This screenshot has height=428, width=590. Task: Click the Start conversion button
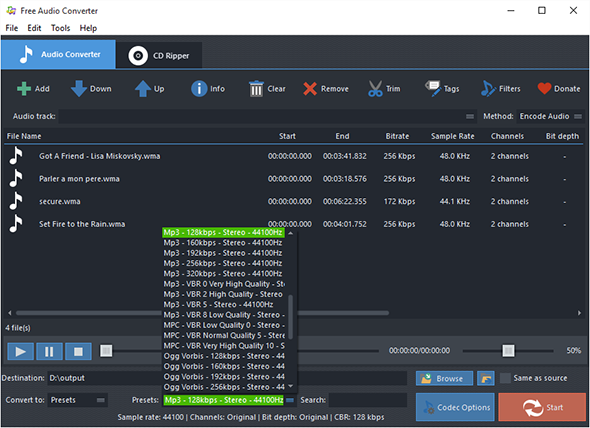pyautogui.click(x=542, y=407)
